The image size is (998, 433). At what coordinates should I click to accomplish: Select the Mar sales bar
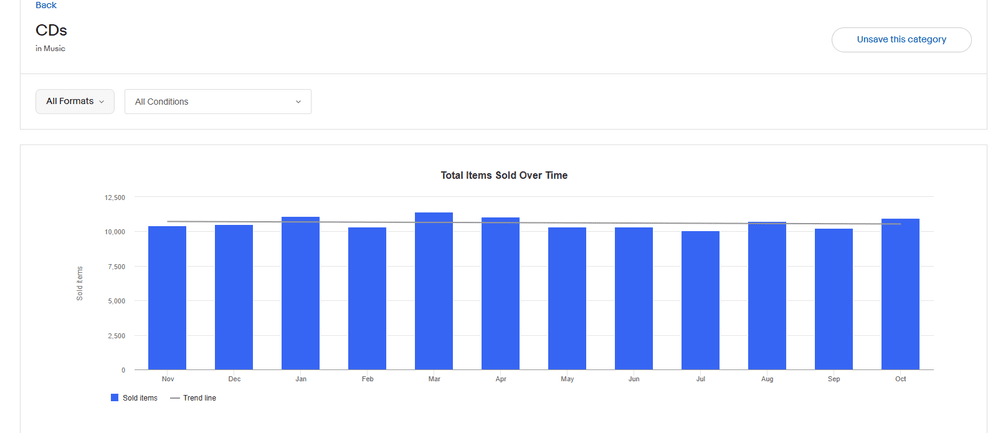(434, 291)
